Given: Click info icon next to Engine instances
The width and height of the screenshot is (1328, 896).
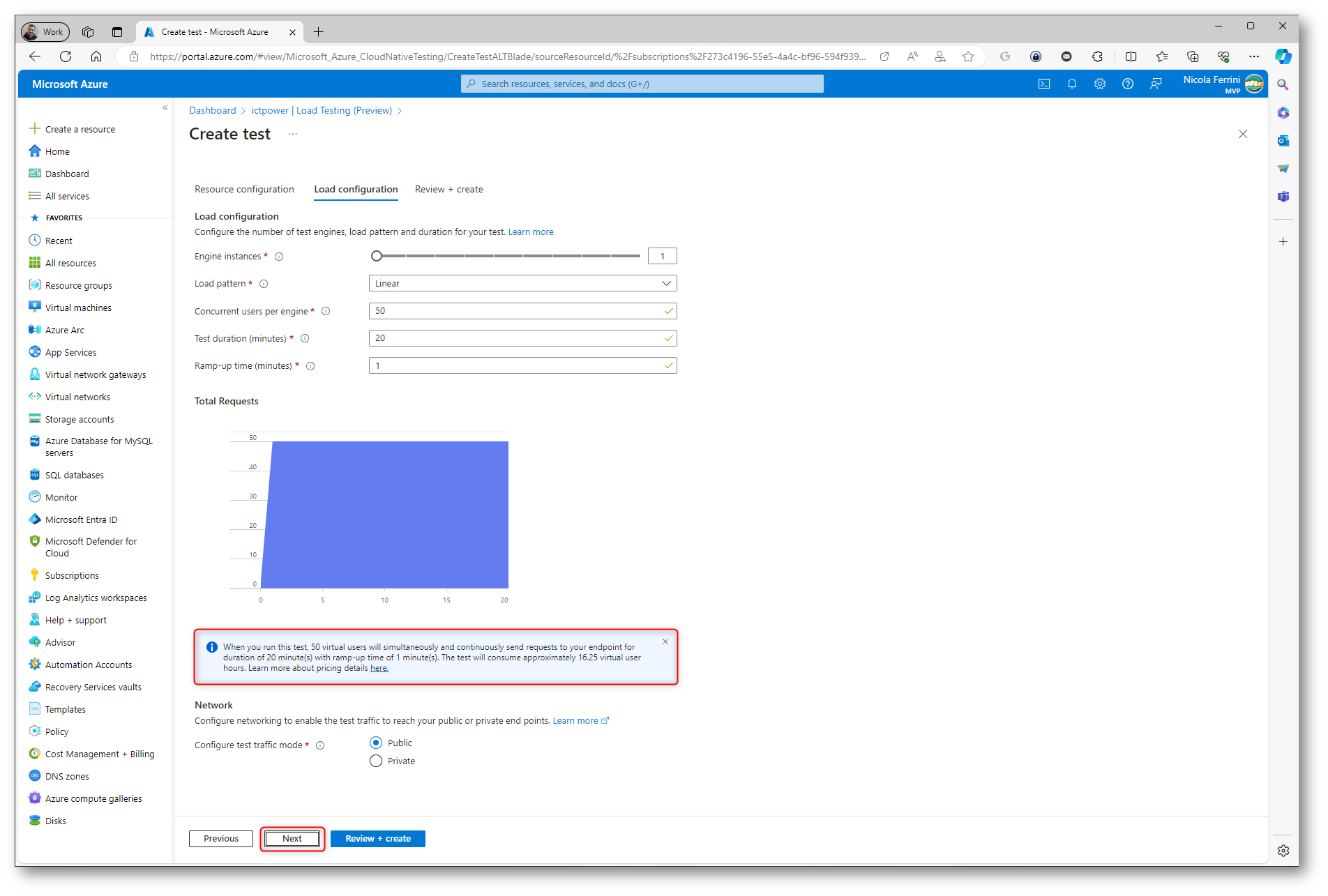Looking at the screenshot, I should tap(279, 257).
